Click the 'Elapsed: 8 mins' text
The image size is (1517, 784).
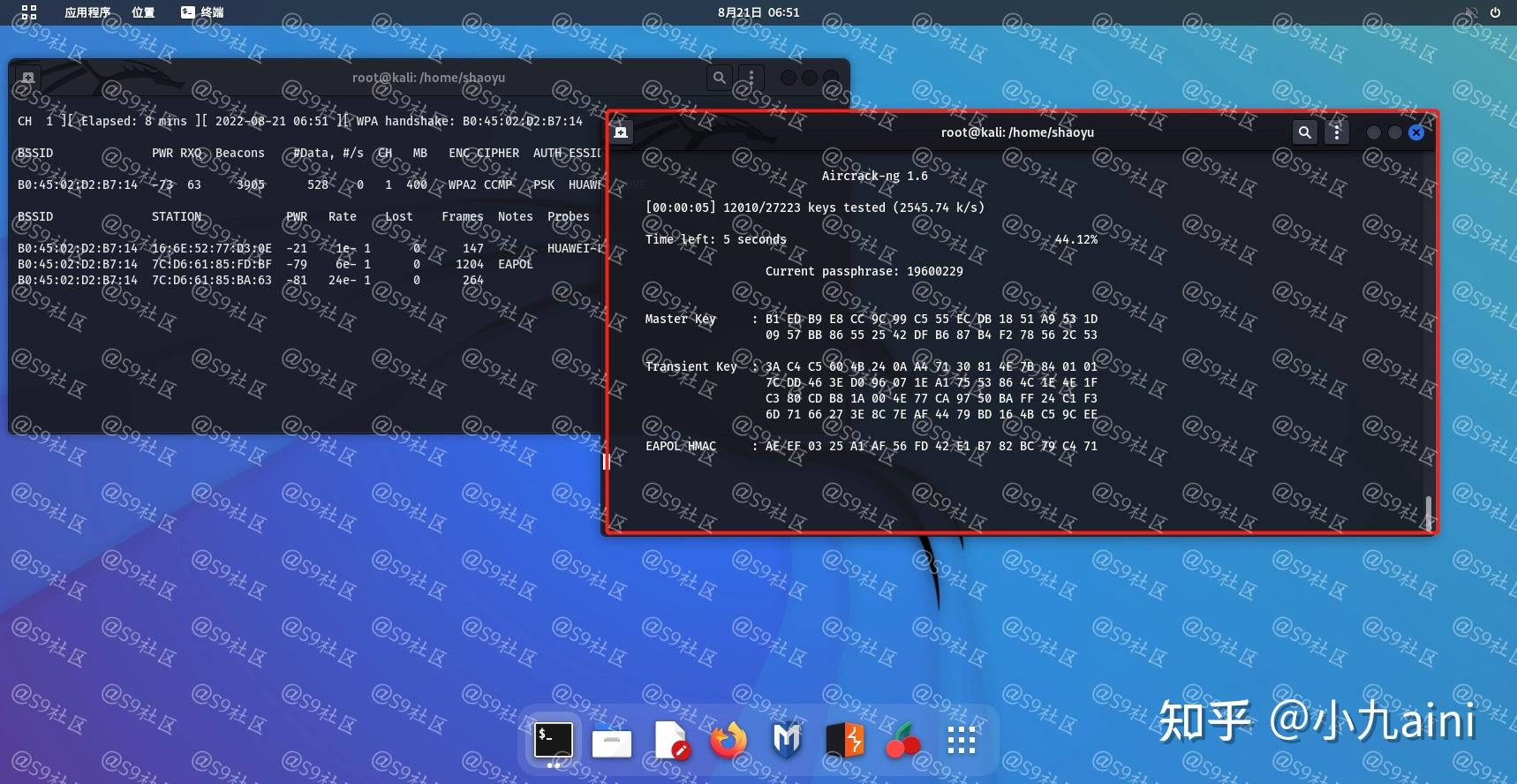point(134,121)
